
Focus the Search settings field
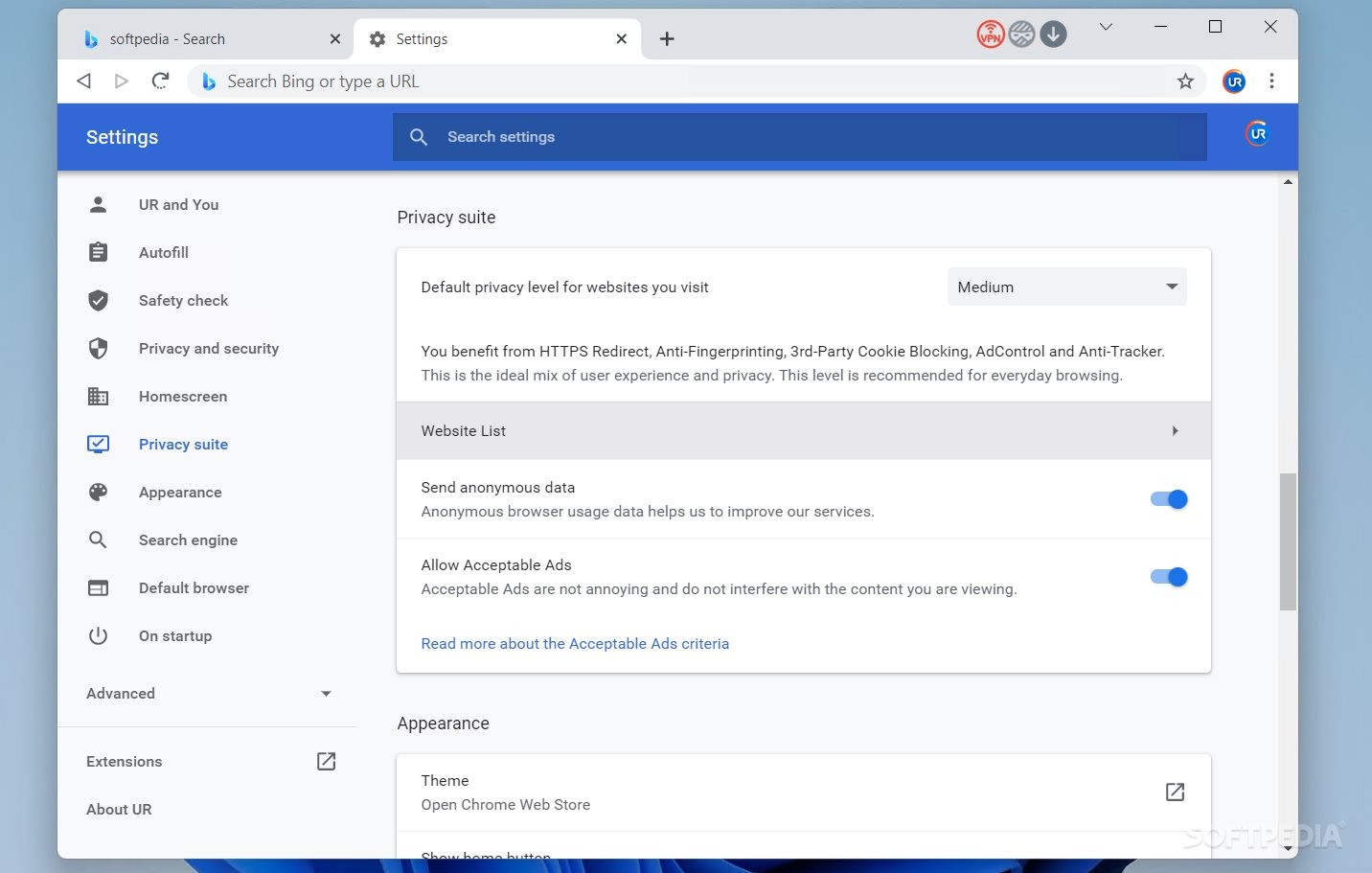800,137
